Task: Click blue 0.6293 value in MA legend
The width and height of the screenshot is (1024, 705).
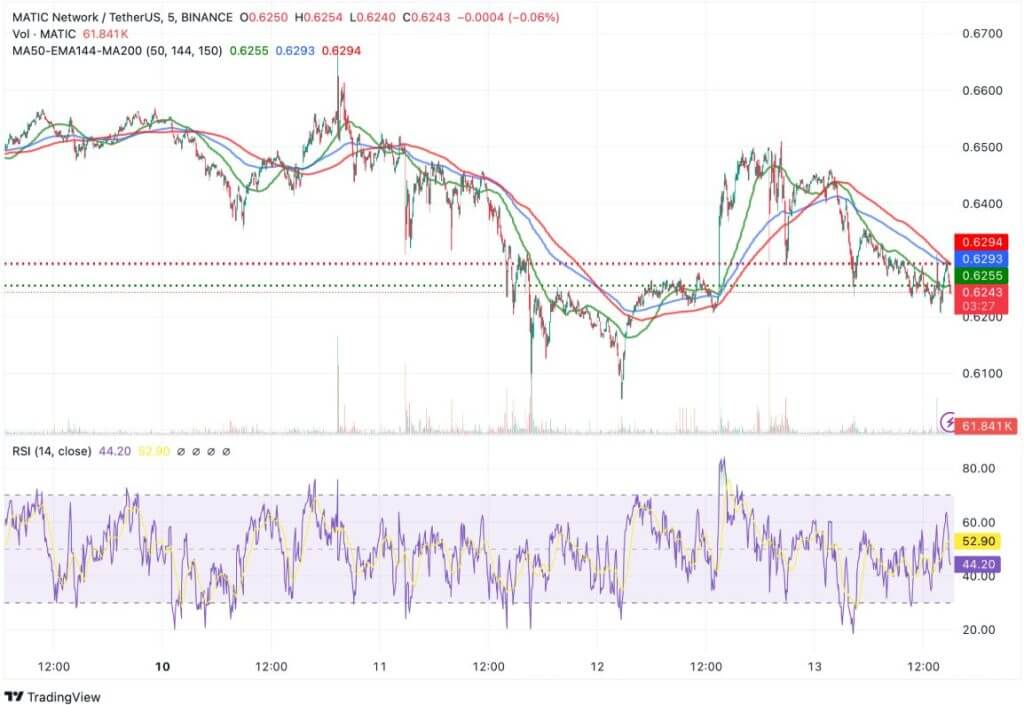Action: (x=295, y=51)
